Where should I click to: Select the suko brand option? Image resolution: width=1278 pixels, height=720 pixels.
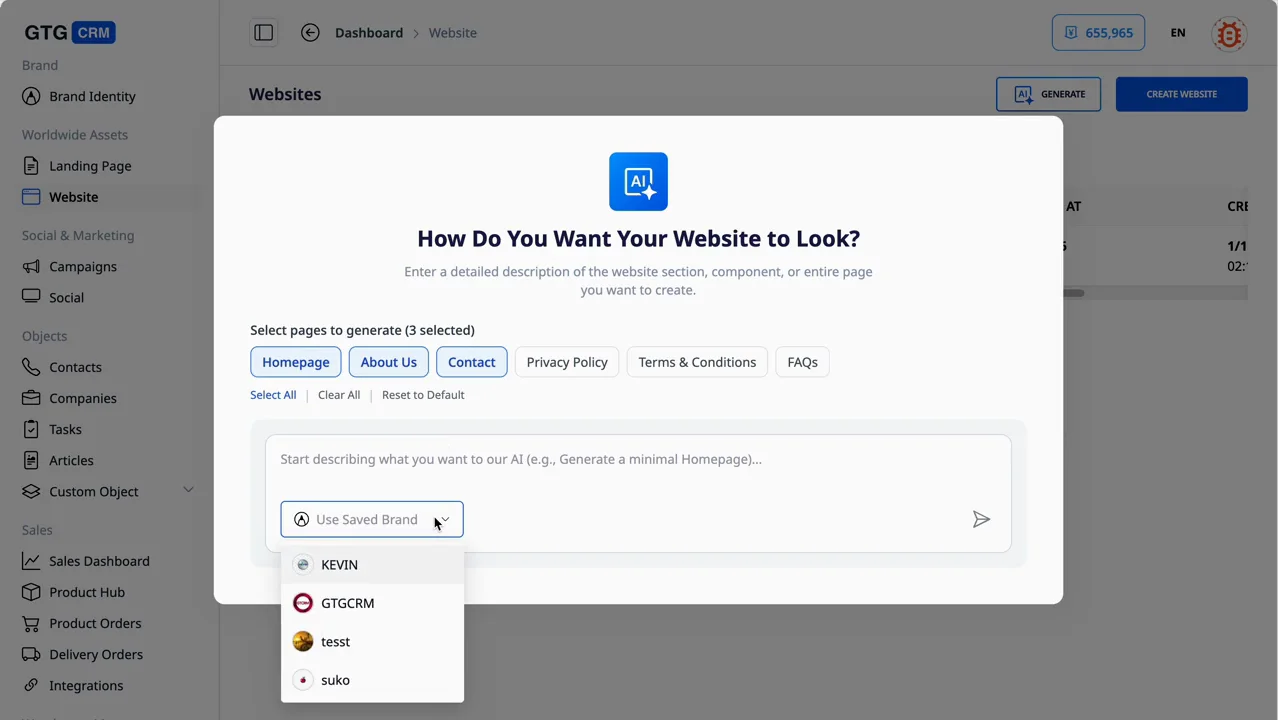[335, 680]
